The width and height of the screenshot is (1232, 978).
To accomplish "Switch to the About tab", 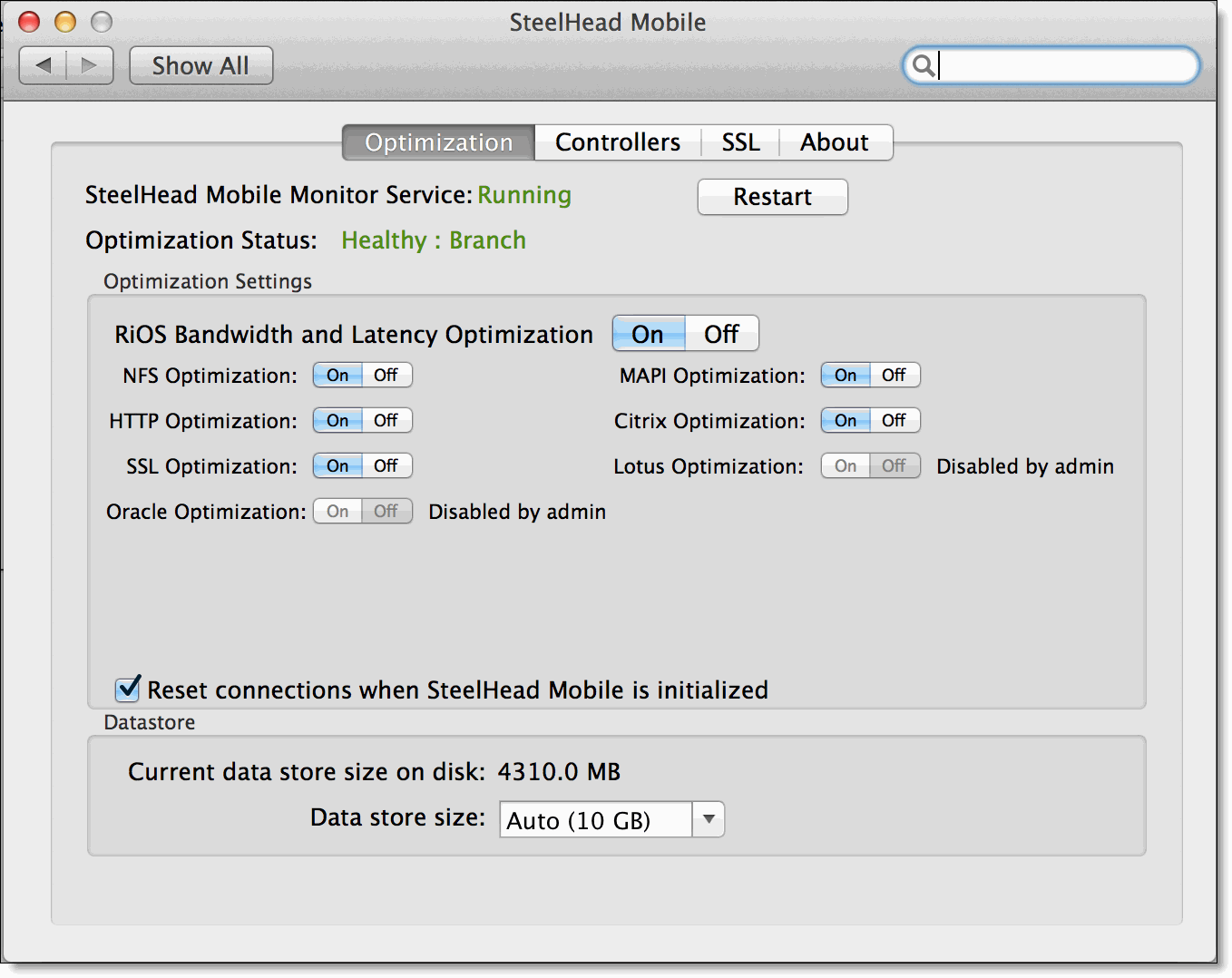I will click(x=834, y=142).
